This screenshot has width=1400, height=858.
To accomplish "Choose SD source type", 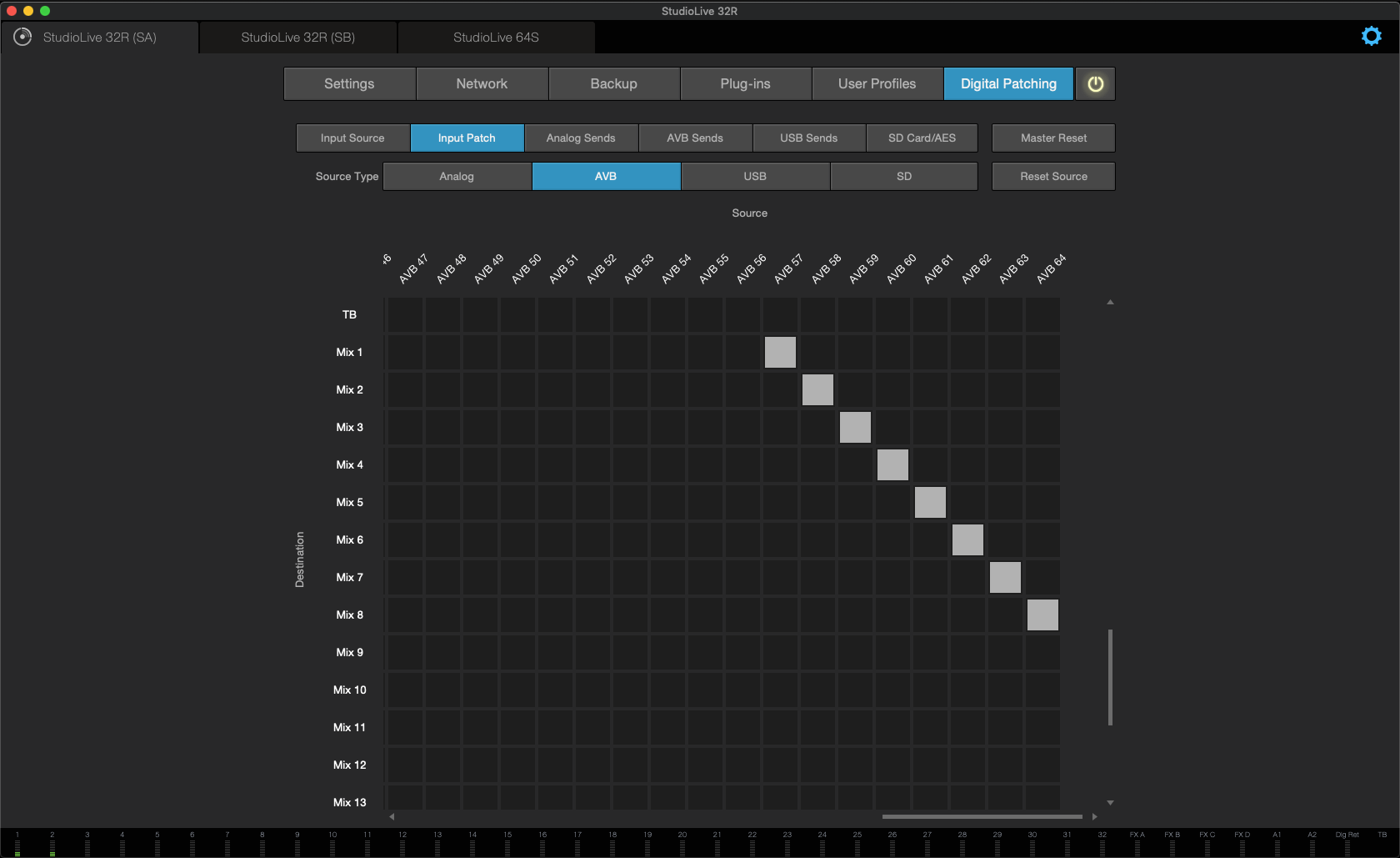I will coord(904,176).
